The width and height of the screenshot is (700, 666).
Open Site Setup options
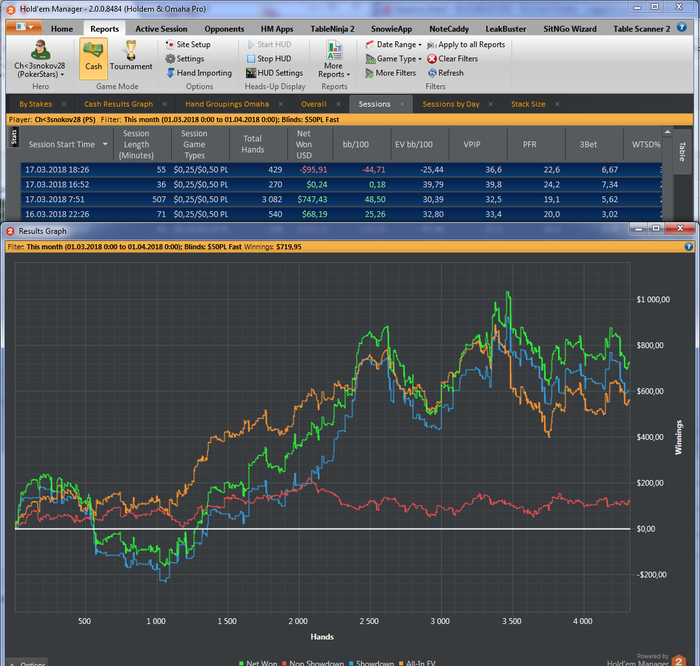(x=188, y=44)
